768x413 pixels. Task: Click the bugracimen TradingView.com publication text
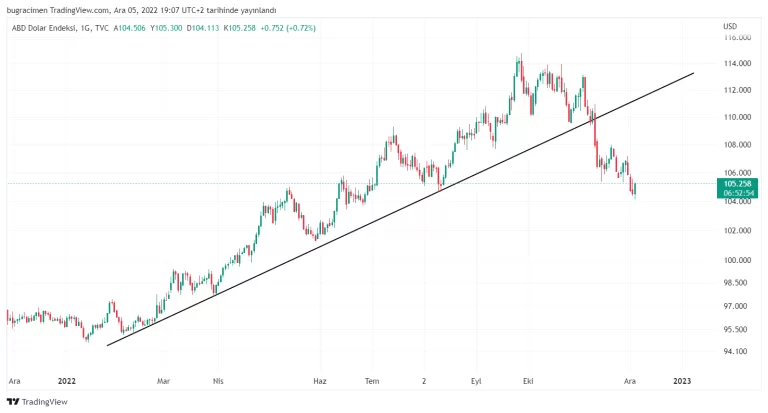point(140,10)
